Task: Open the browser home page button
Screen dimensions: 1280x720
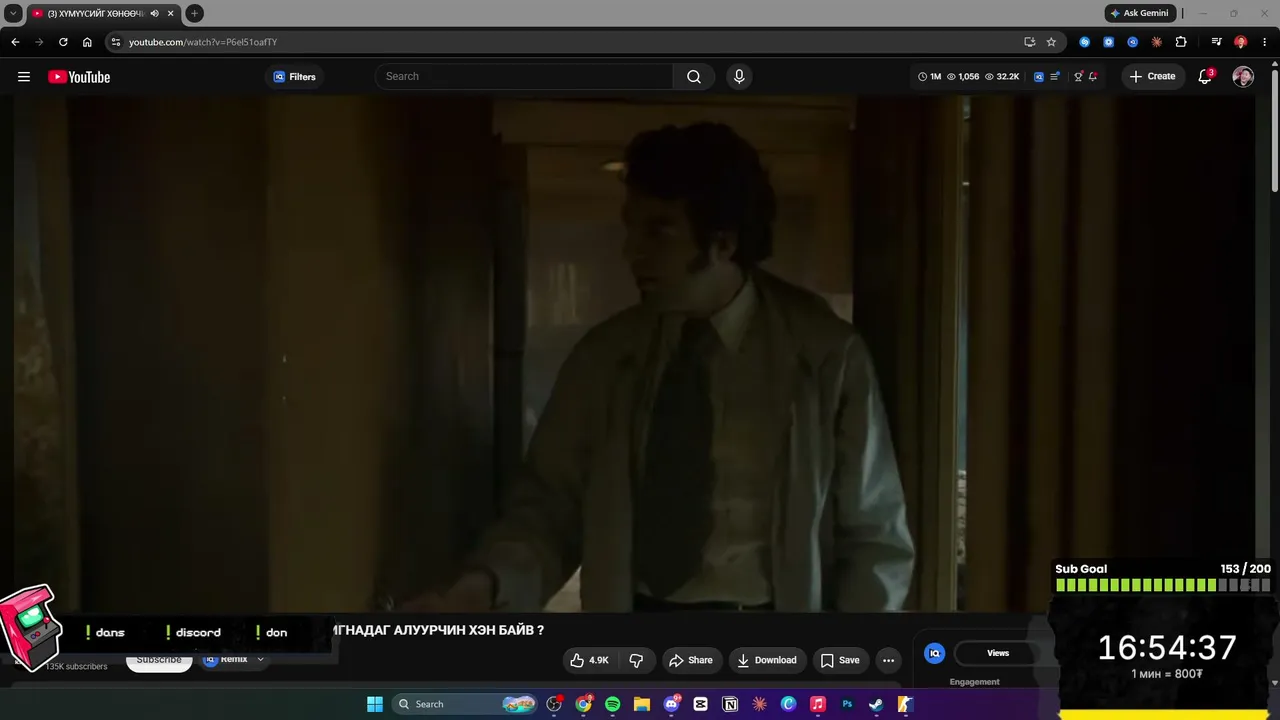Action: pyautogui.click(x=87, y=42)
